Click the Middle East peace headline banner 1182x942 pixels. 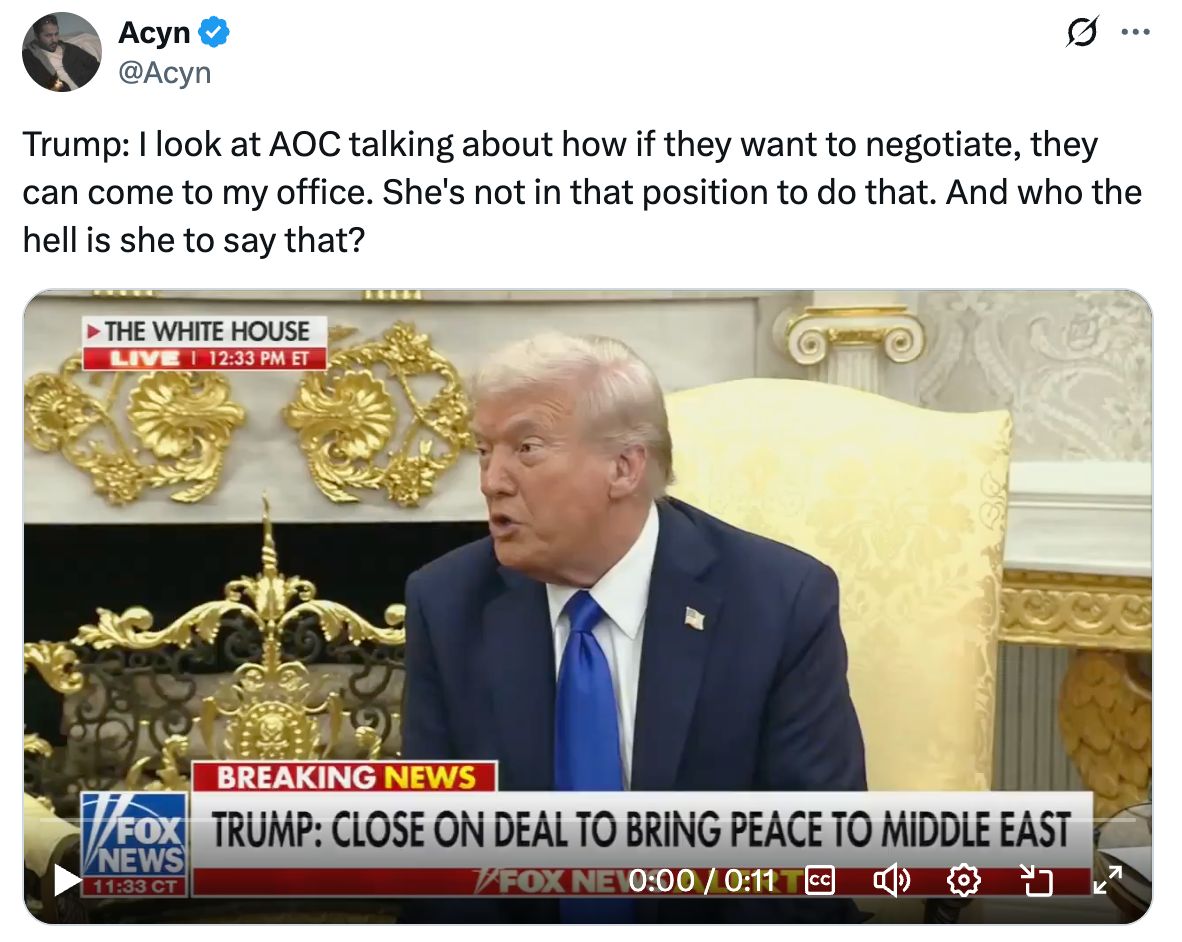(x=641, y=830)
